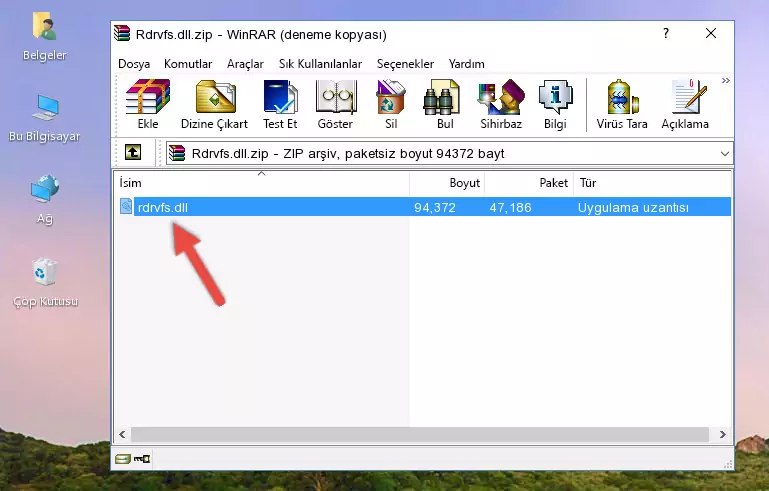Click the 94,372 size value

pos(435,207)
